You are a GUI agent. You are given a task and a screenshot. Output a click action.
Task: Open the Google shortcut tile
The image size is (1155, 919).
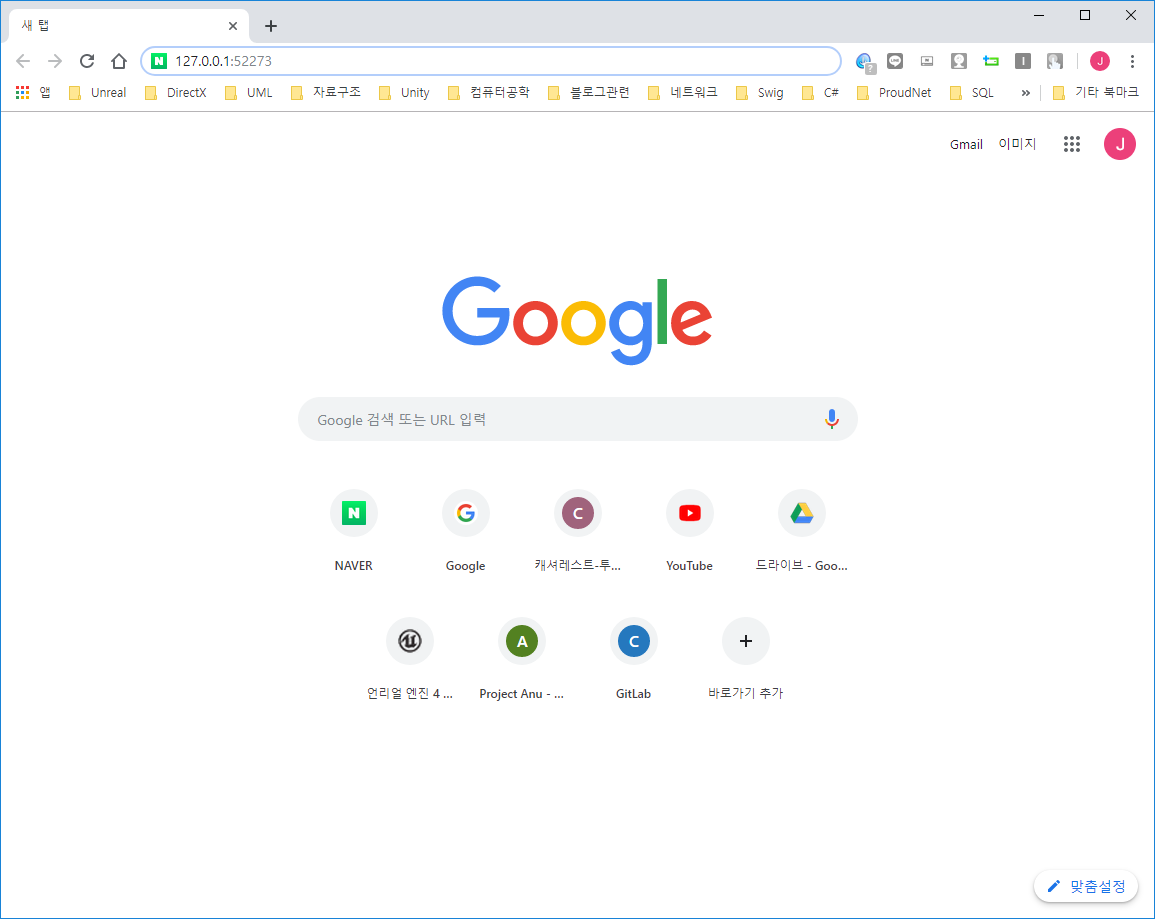click(x=466, y=530)
